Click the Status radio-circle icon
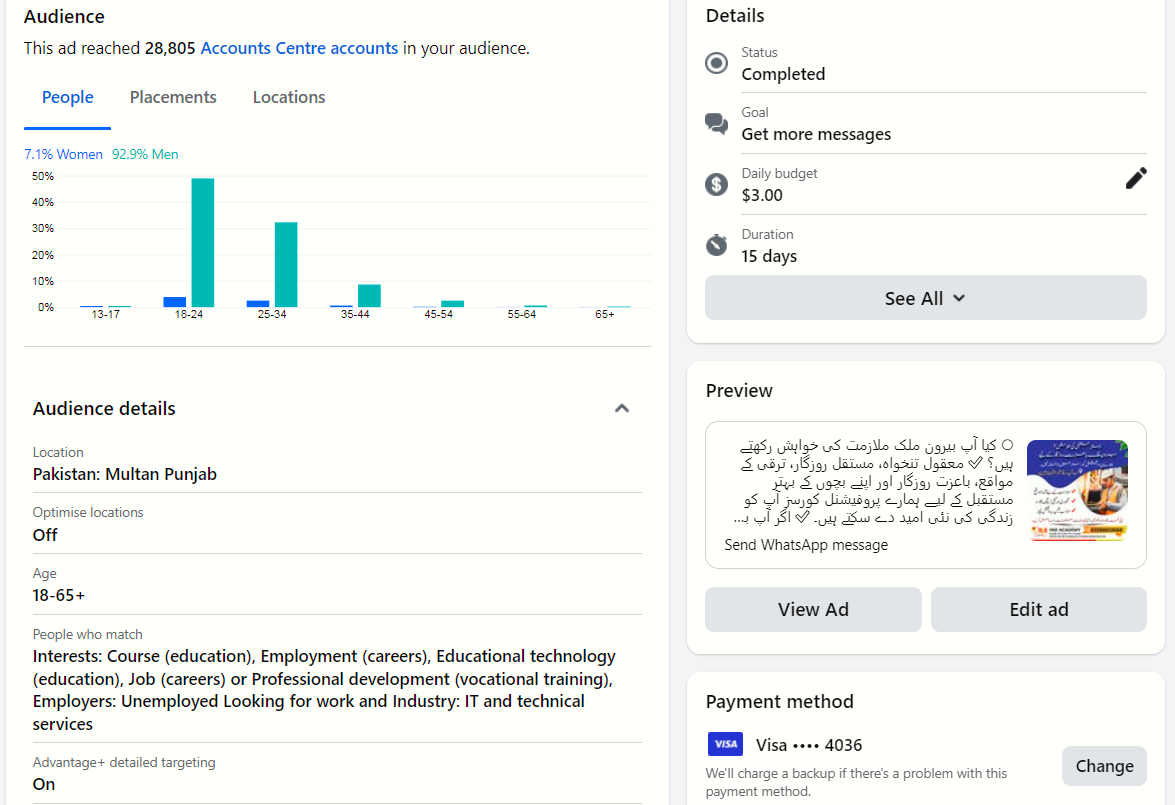This screenshot has height=805, width=1175. click(x=717, y=63)
